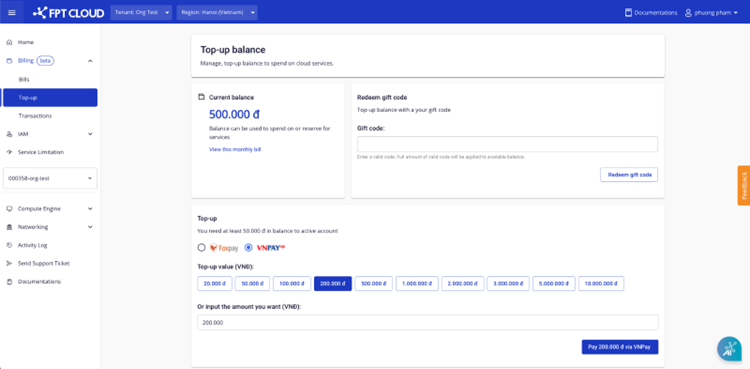The image size is (750, 369).
Task: Click the FPT Cloud logo
Action: point(68,13)
